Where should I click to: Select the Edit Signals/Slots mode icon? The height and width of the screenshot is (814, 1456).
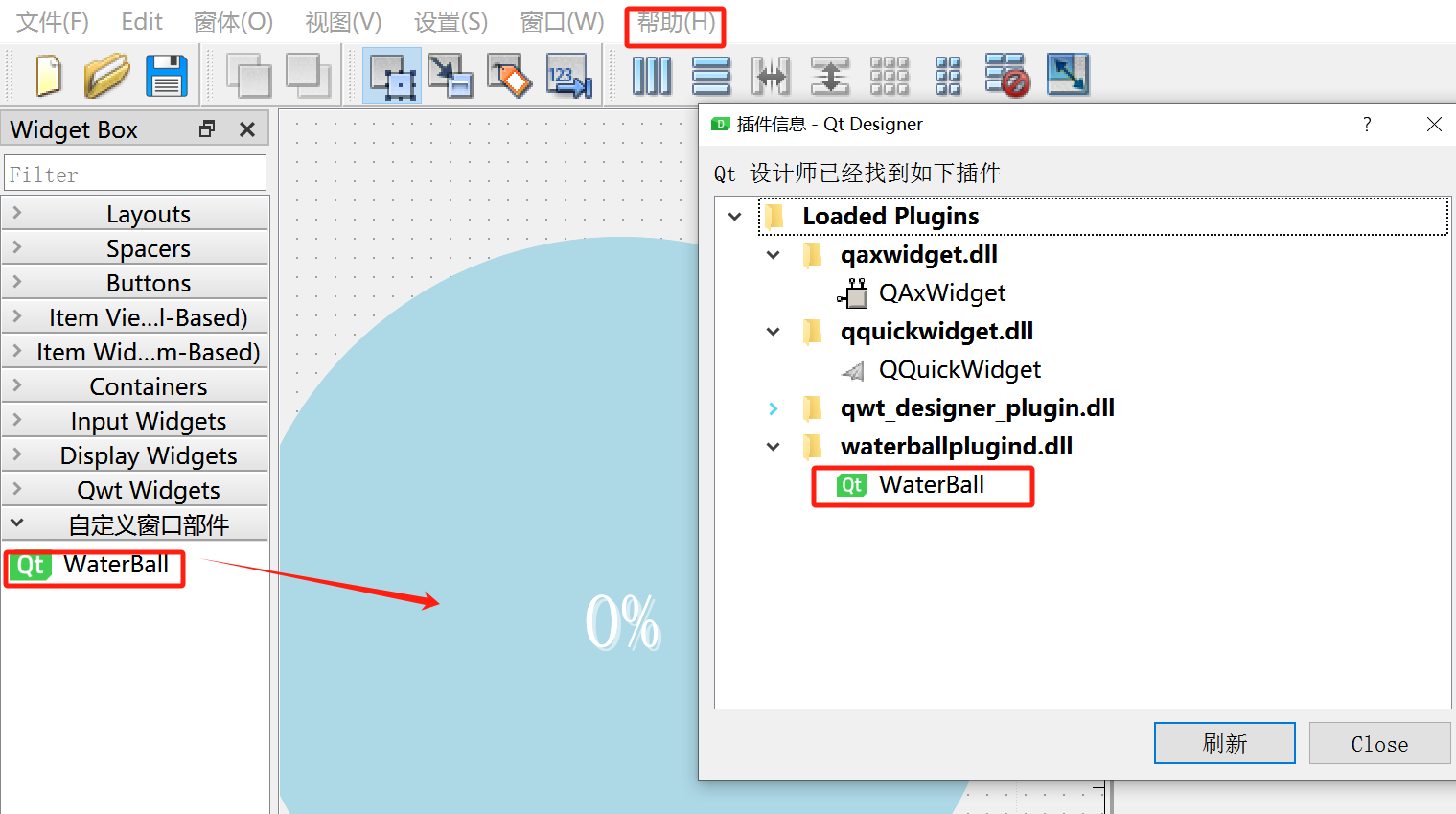451,76
